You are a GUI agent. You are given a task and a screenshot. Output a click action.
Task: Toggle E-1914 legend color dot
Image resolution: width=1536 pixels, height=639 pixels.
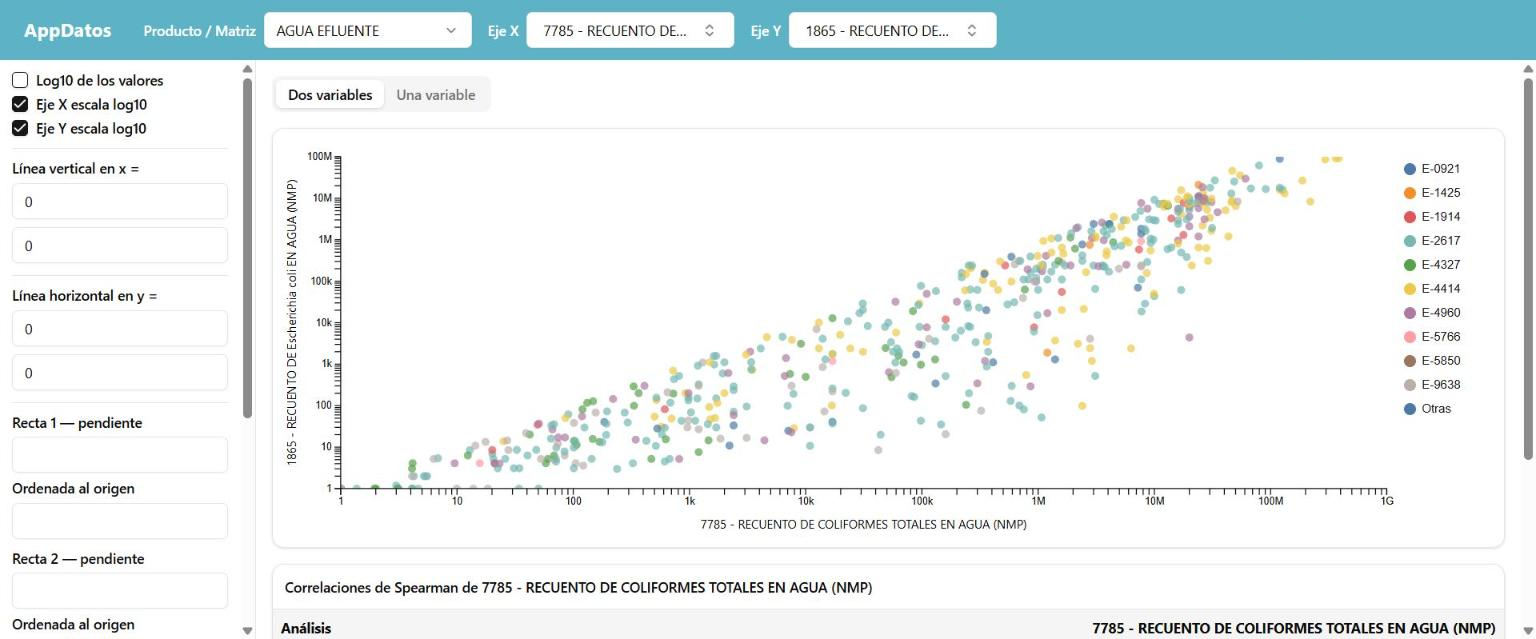coord(1410,217)
